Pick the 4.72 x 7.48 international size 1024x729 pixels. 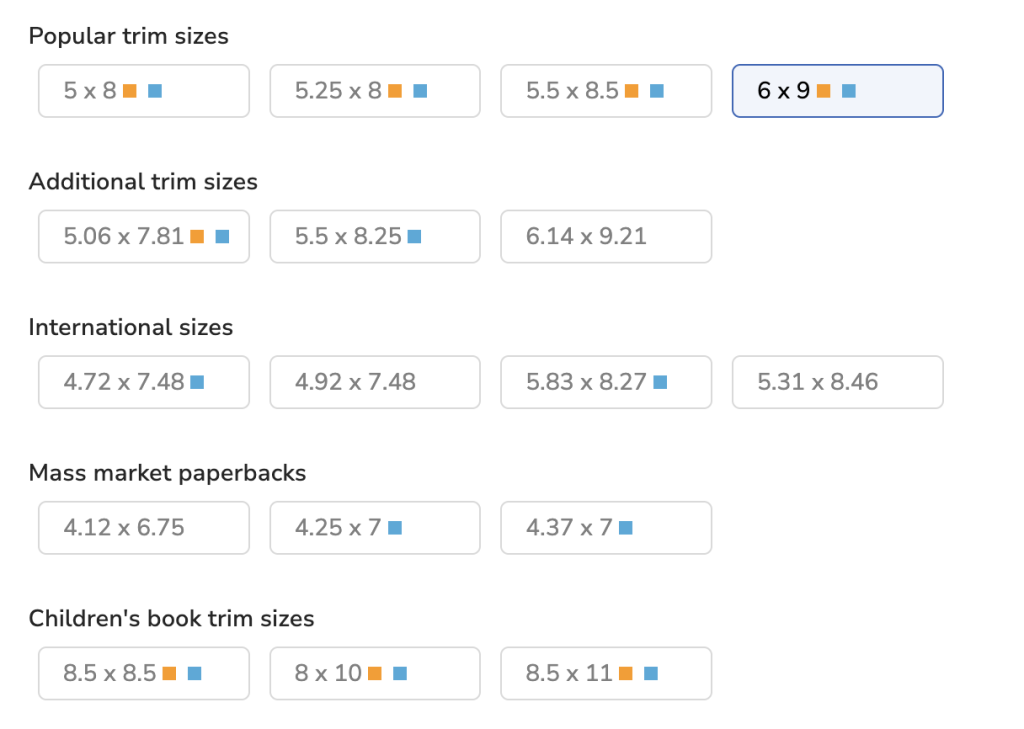[x=143, y=382]
